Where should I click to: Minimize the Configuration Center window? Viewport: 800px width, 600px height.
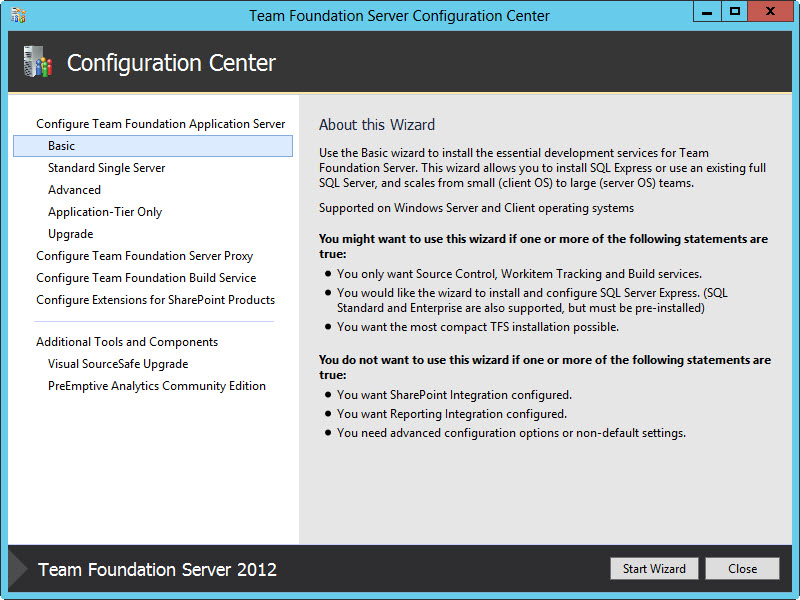pyautogui.click(x=706, y=12)
